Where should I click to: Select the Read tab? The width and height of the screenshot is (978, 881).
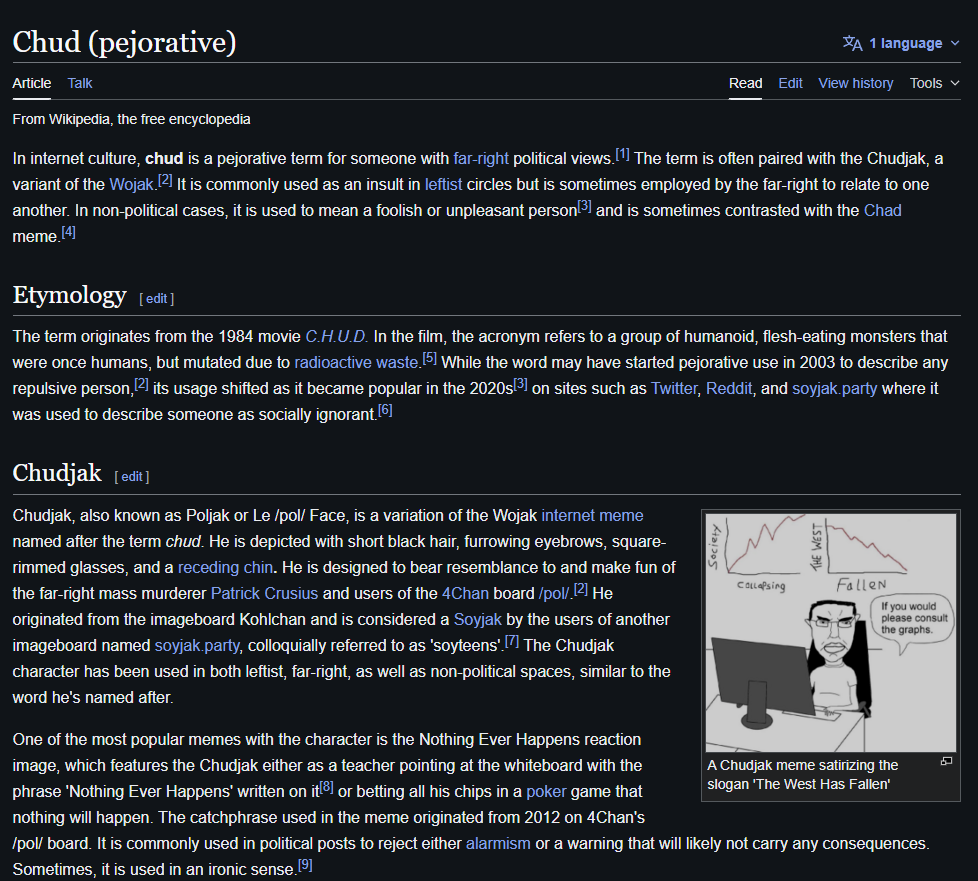pos(745,83)
